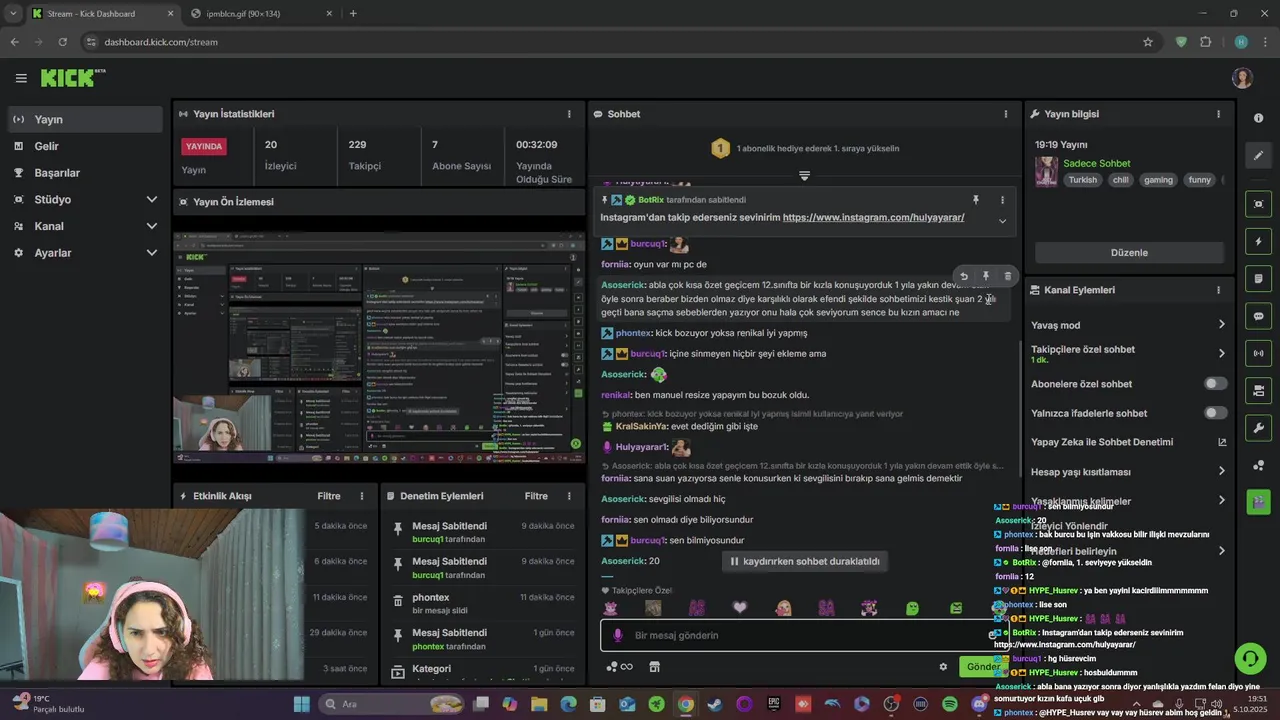
Task: Bookmark this page with the star icon
Action: (x=1148, y=42)
